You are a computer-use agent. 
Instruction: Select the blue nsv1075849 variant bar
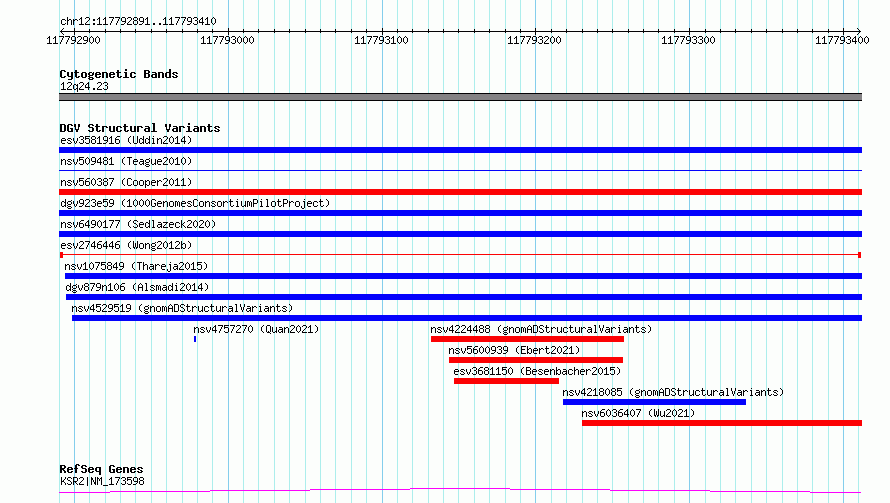463,276
